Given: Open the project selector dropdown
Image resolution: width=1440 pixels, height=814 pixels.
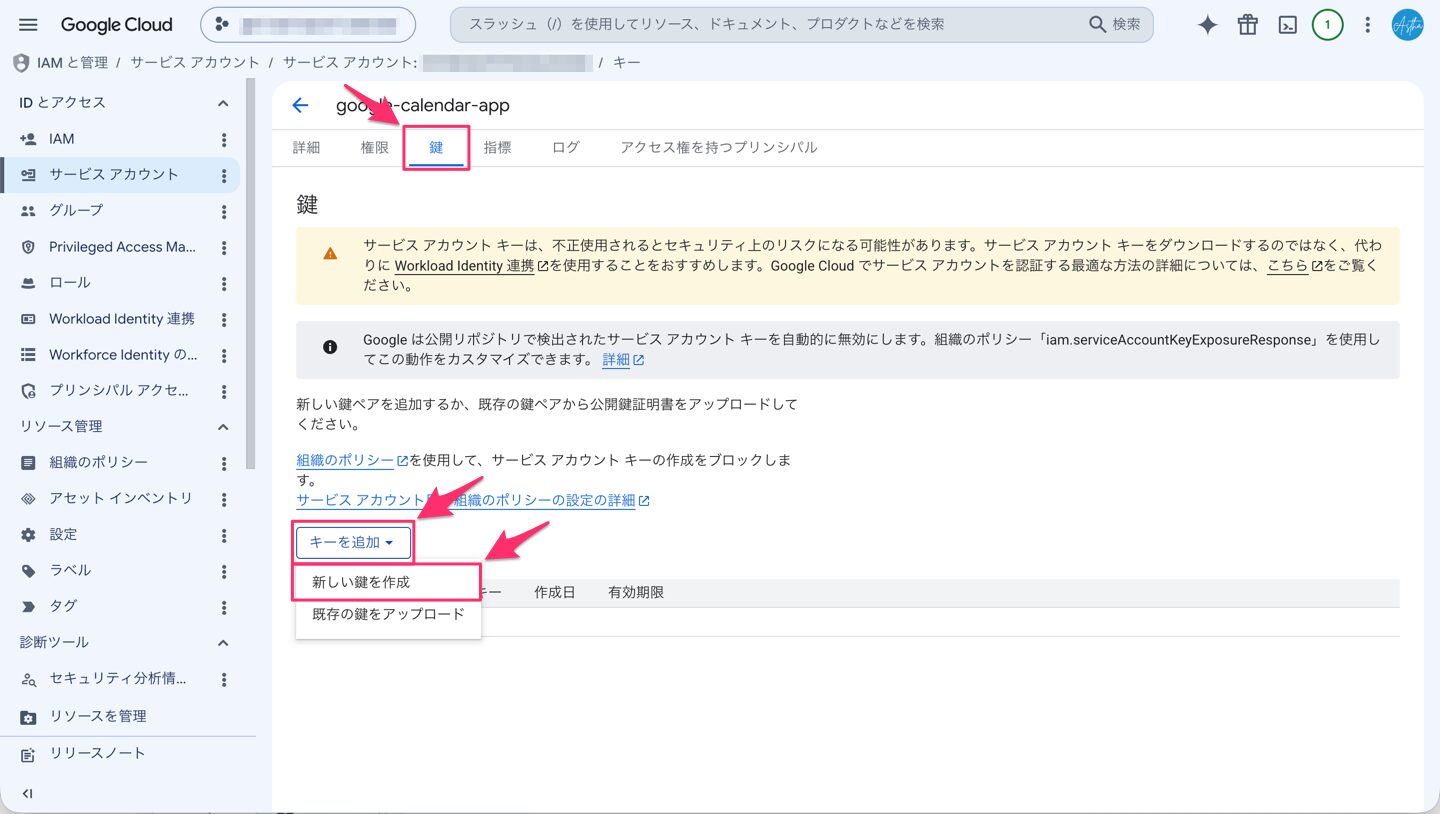Looking at the screenshot, I should tap(308, 25).
